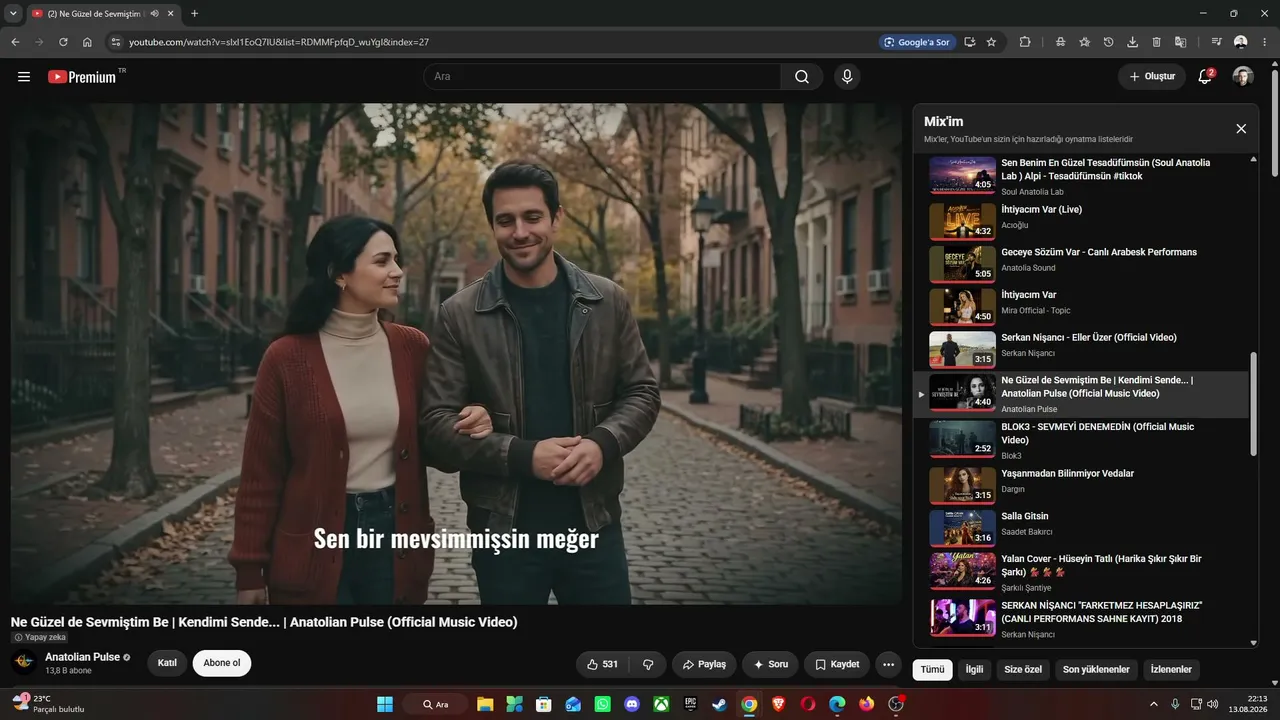Screen dimensions: 1280x720
Task: Open Chrome three-dot menu
Action: [1265, 42]
